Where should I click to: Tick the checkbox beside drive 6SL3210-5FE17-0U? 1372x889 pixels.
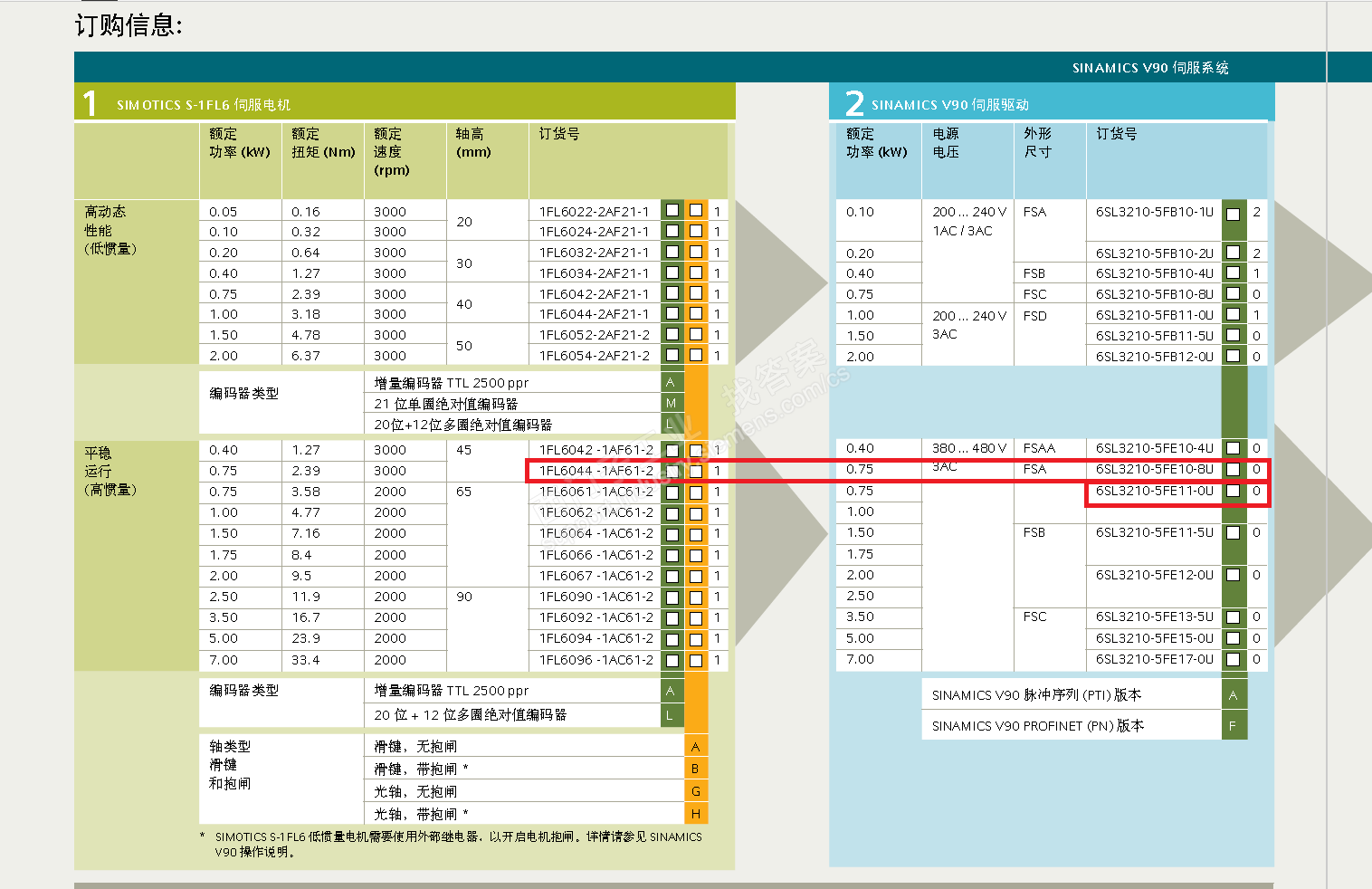(1233, 660)
